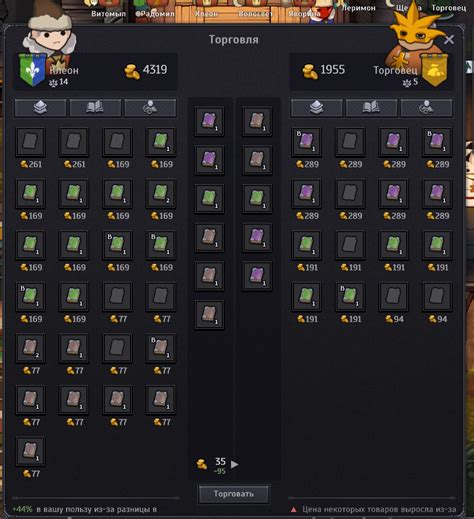Close the Торговля trade window
474x519 pixels.
449,40
